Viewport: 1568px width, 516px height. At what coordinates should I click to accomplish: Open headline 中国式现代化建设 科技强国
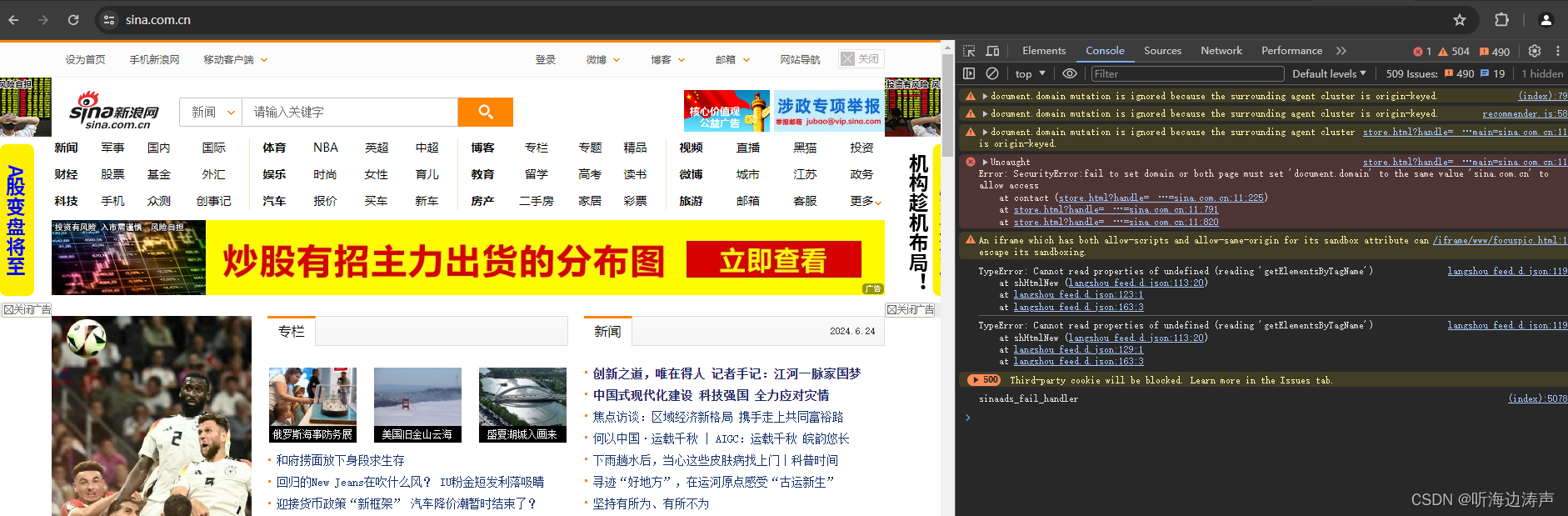711,395
